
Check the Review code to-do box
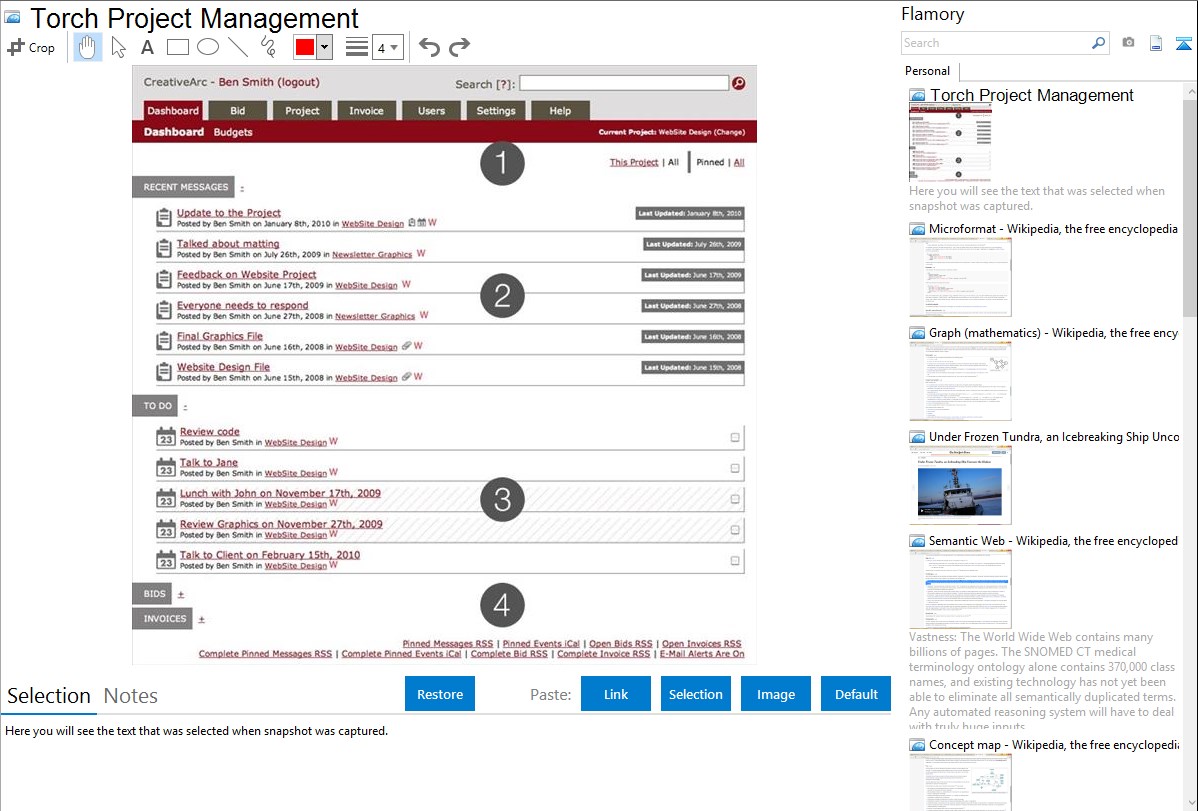tap(734, 438)
